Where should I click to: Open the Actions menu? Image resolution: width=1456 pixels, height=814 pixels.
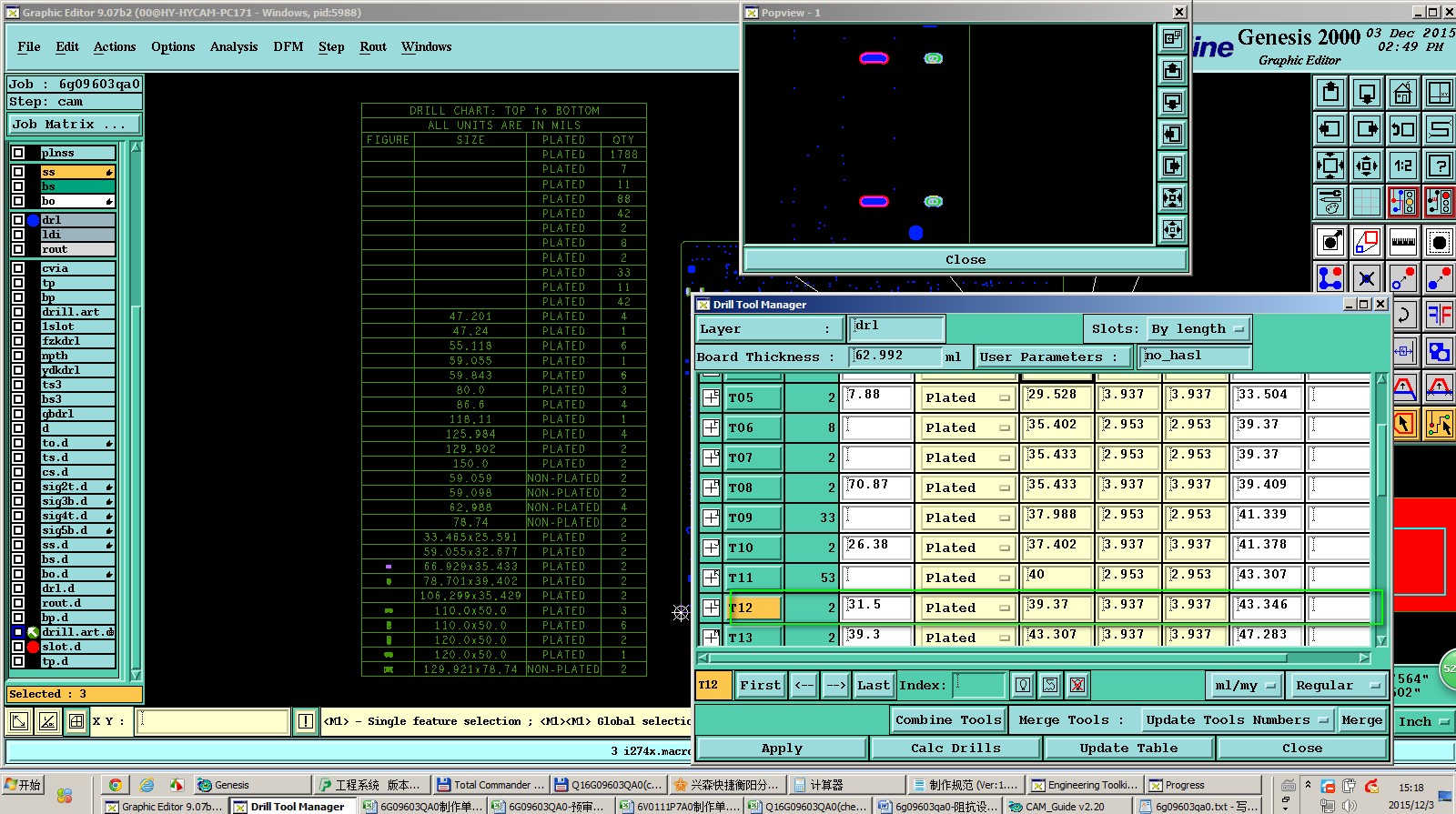[115, 46]
